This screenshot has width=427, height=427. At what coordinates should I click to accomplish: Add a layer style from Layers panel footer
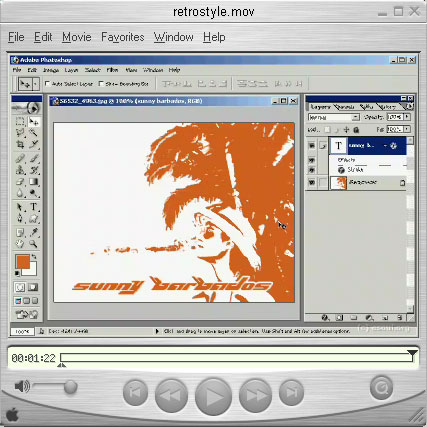pos(325,318)
